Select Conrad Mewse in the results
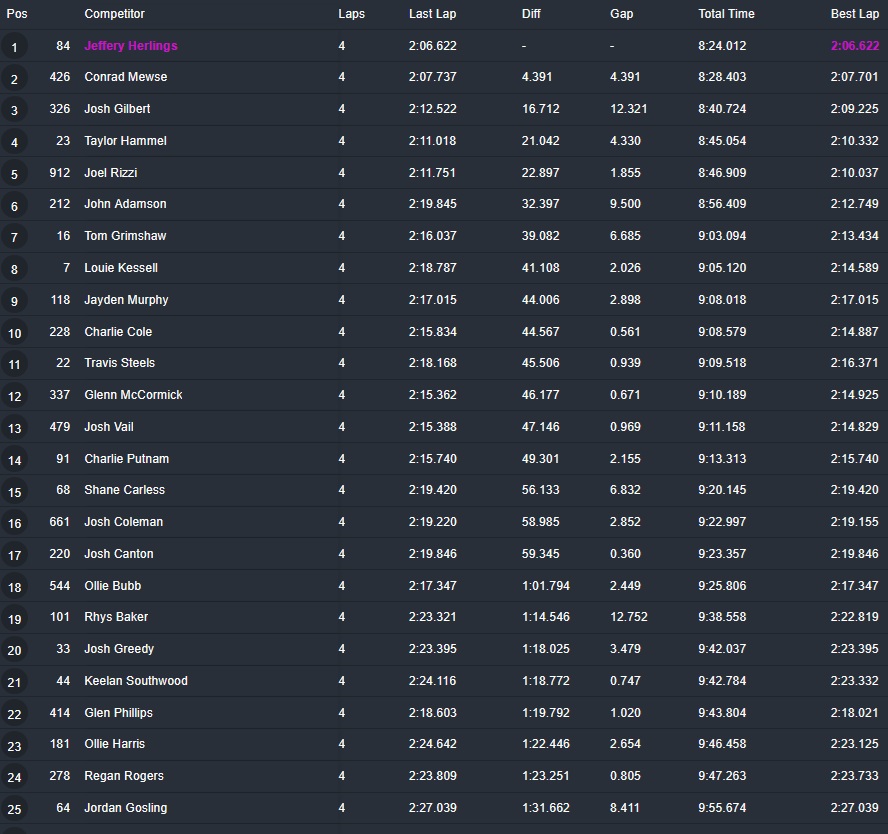 [126, 77]
